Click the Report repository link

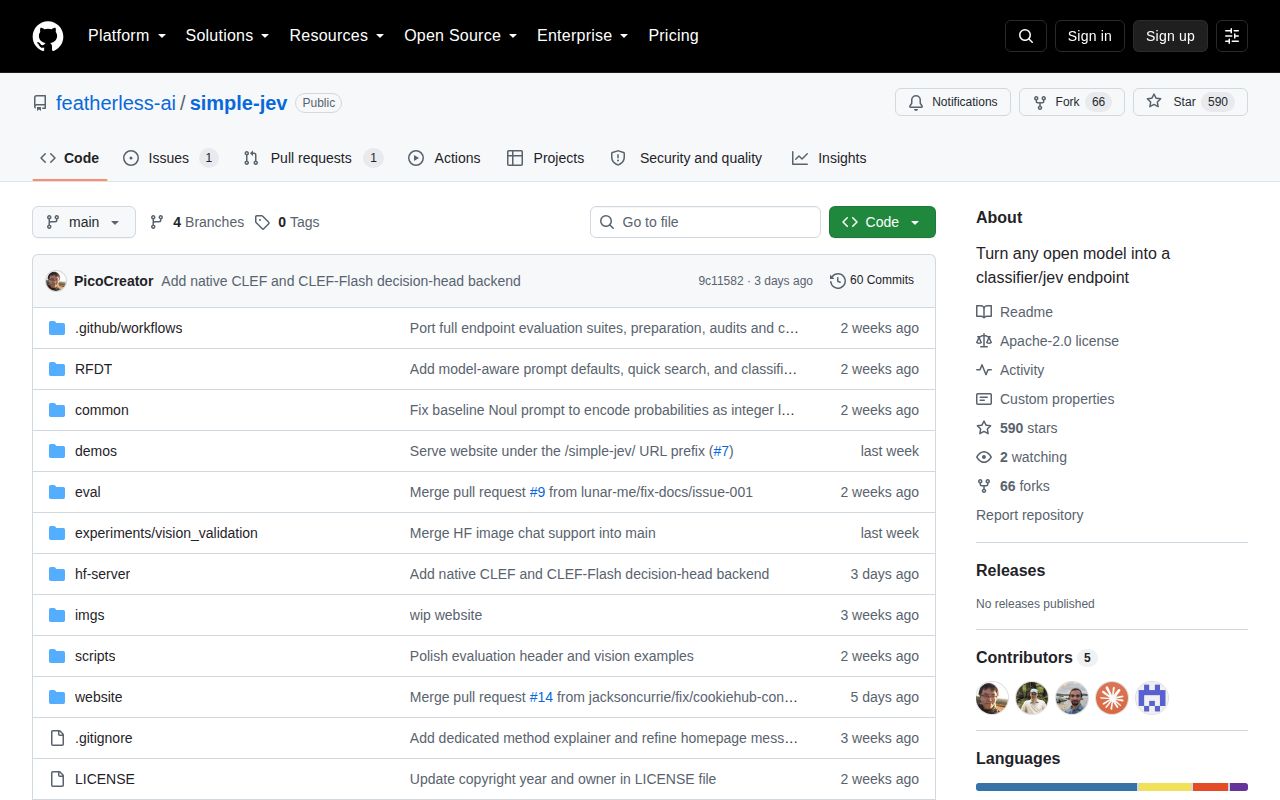pos(1030,515)
